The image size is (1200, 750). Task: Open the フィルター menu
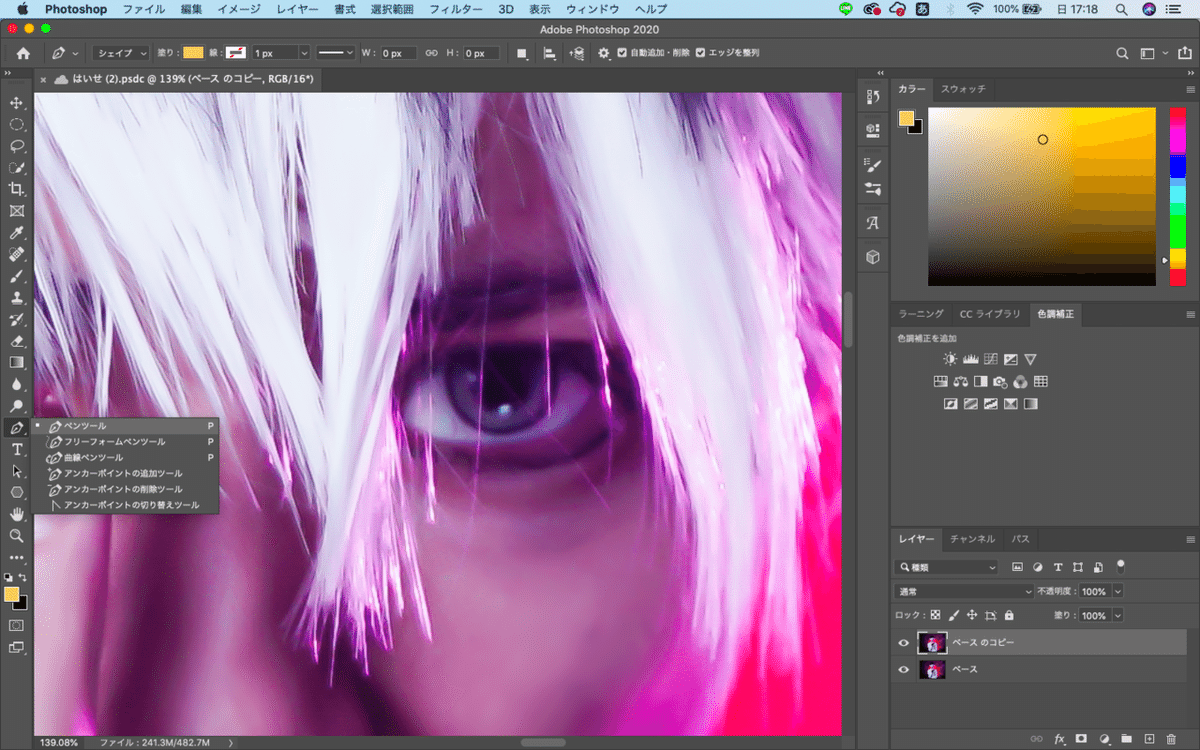pyautogui.click(x=454, y=9)
